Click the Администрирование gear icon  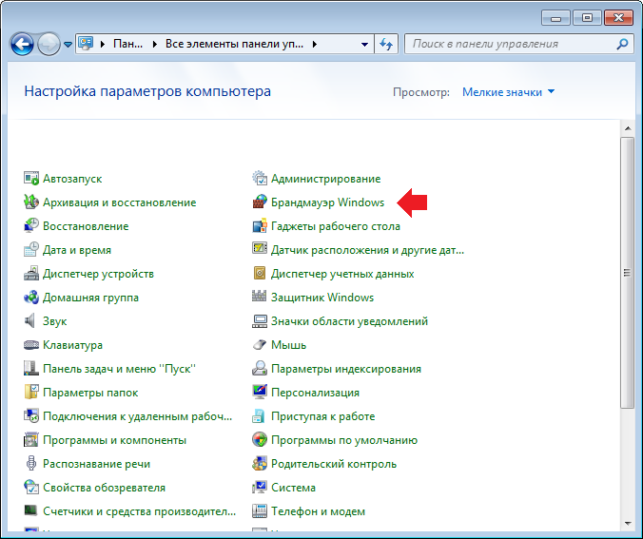(x=259, y=178)
